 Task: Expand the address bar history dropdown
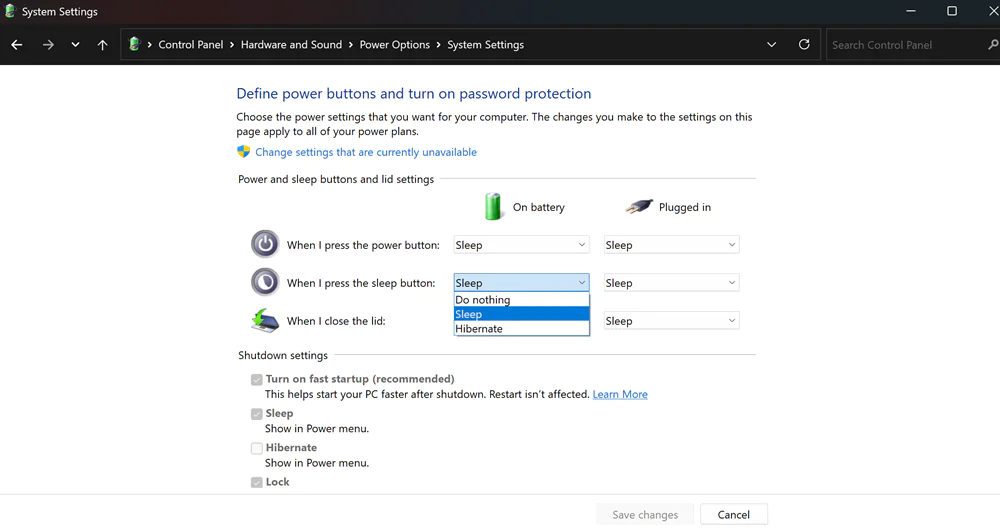click(x=772, y=45)
